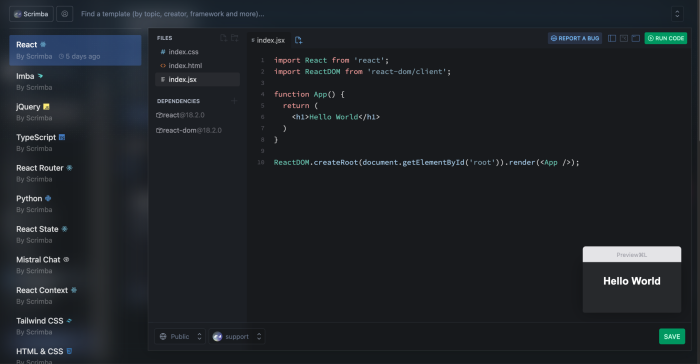The height and width of the screenshot is (364, 700).
Task: Click function App() on line 4
Action: click(309, 94)
